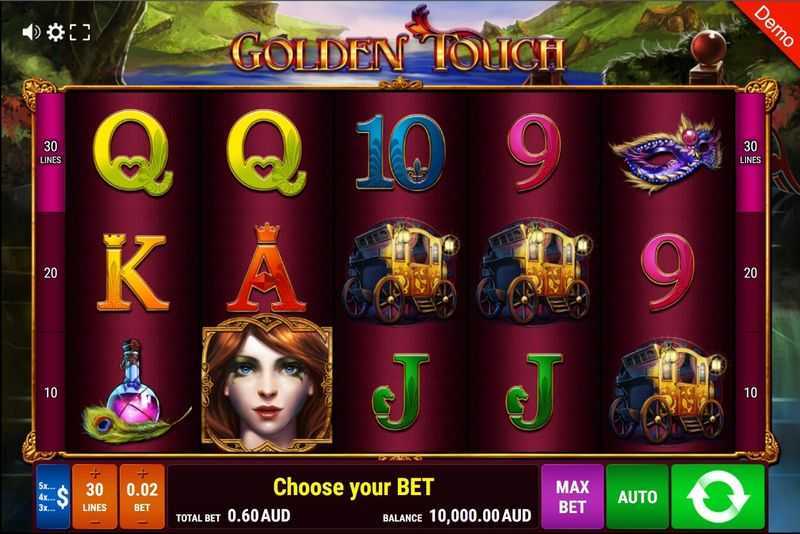The image size is (800, 534).
Task: Select the red-haired woman portrait symbol
Action: coord(267,384)
